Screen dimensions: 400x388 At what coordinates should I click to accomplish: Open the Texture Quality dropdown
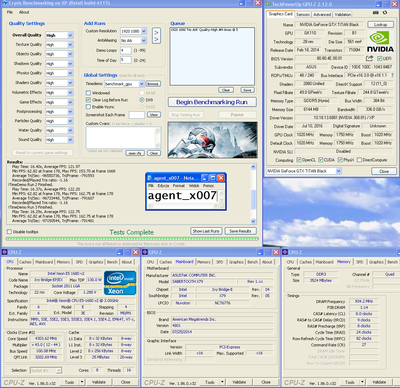[70, 44]
